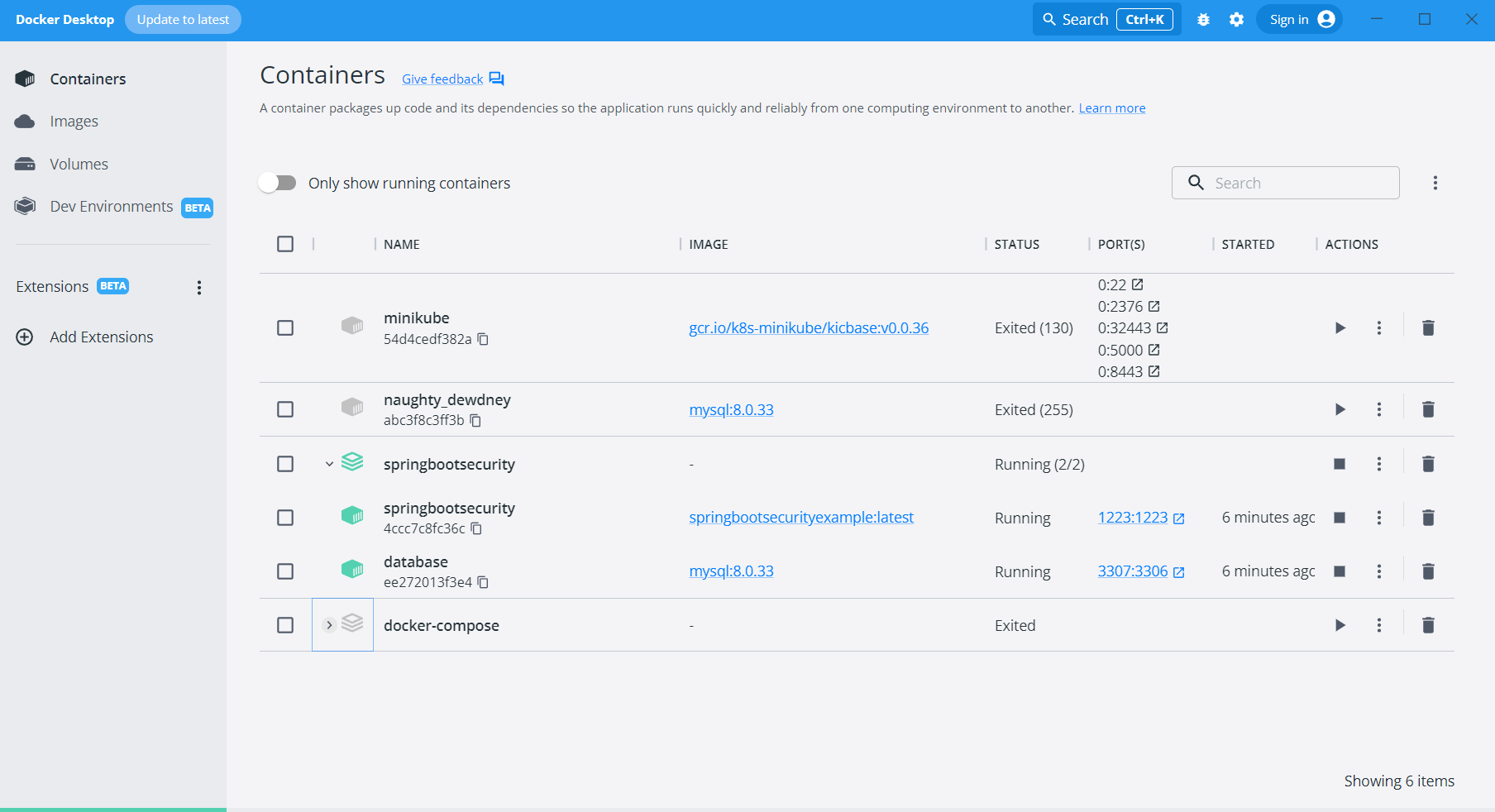Open containers list overflow menu beside search
Screen dimensions: 1495x812
pos(1435,183)
